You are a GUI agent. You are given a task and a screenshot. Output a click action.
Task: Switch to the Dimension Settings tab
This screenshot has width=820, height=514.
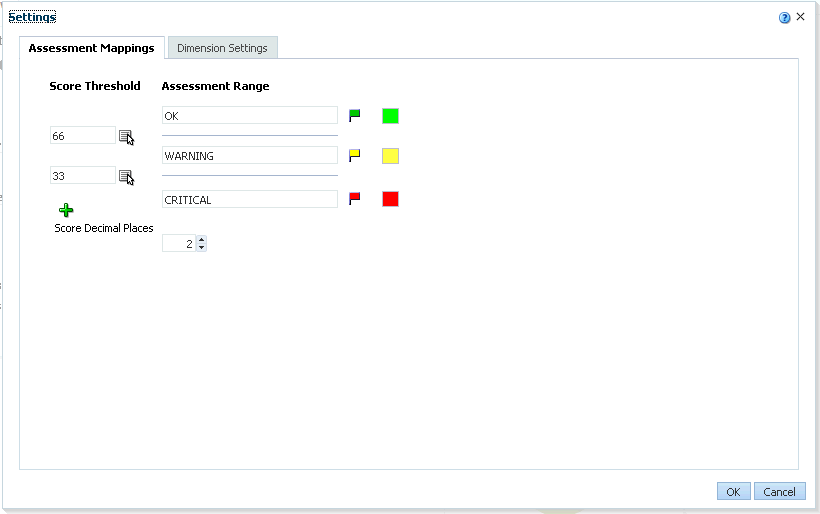click(222, 48)
